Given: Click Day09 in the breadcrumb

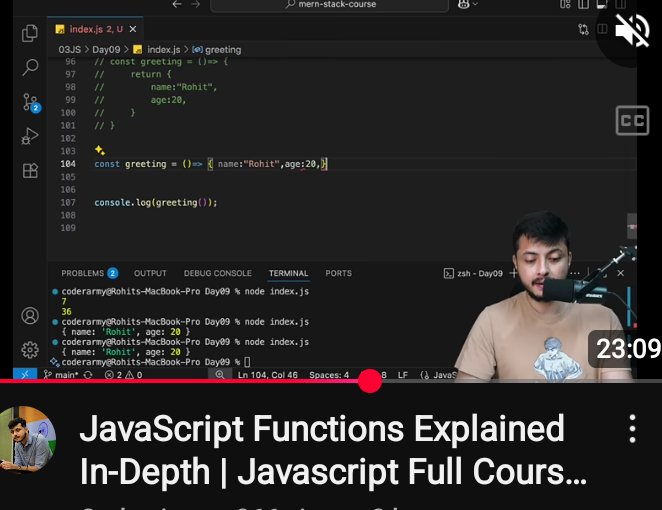Looking at the screenshot, I should [x=106, y=50].
